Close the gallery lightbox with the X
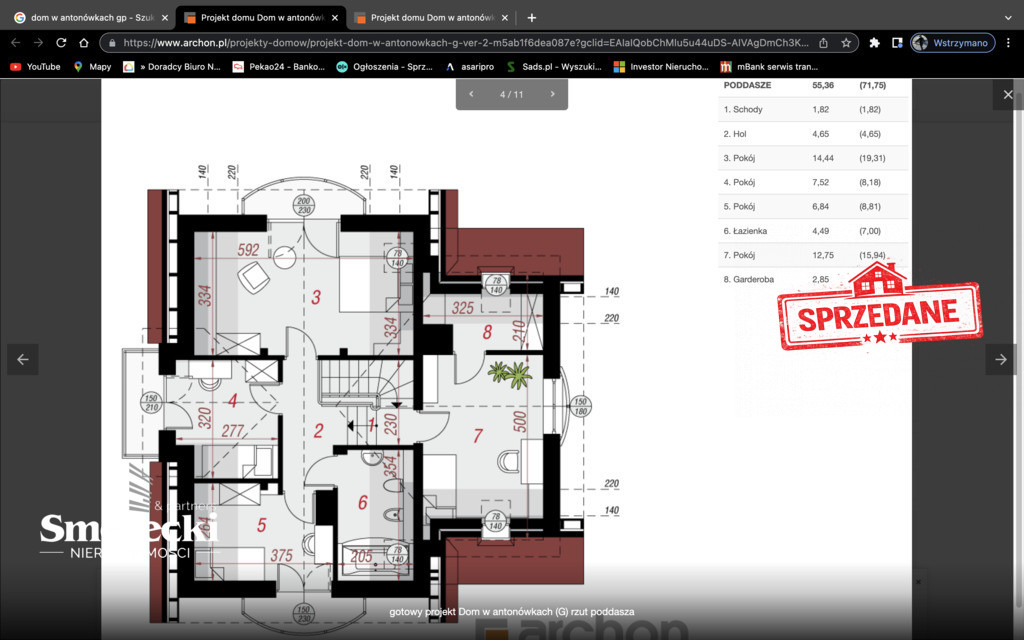This screenshot has width=1024, height=640. [1008, 95]
